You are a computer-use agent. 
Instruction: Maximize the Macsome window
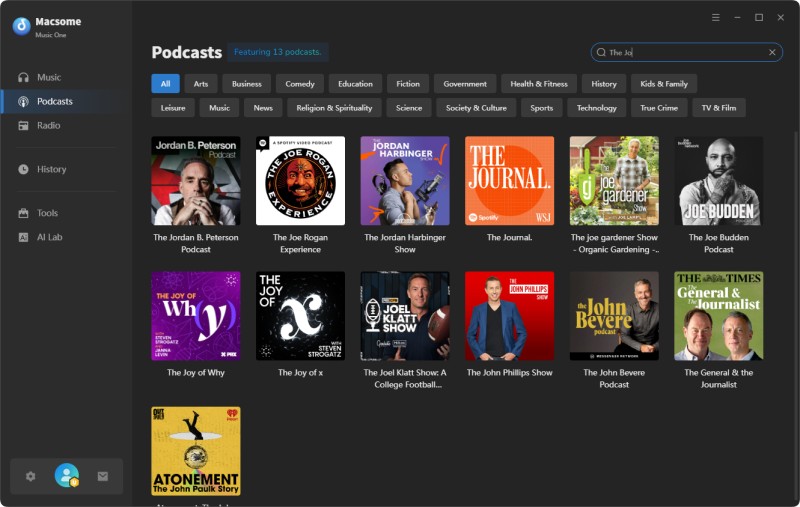[759, 17]
